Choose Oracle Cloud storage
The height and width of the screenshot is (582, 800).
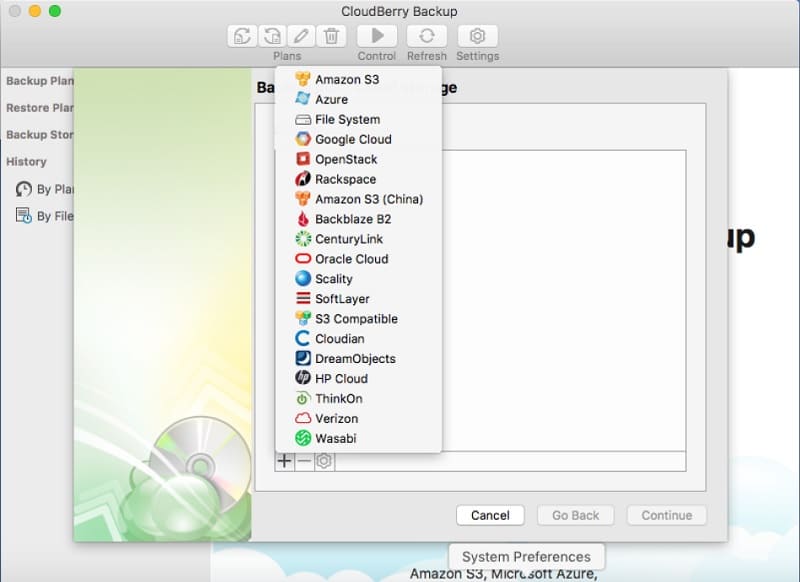click(358, 259)
